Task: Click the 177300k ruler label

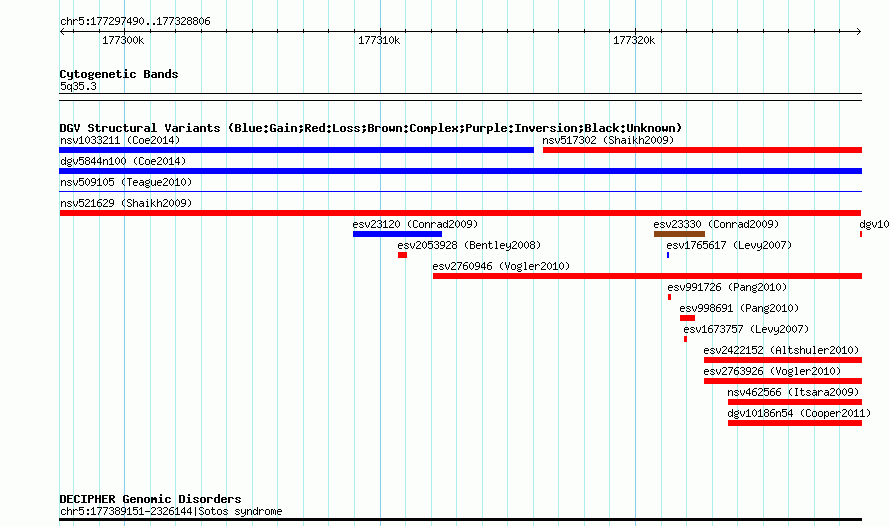Action: [123, 41]
